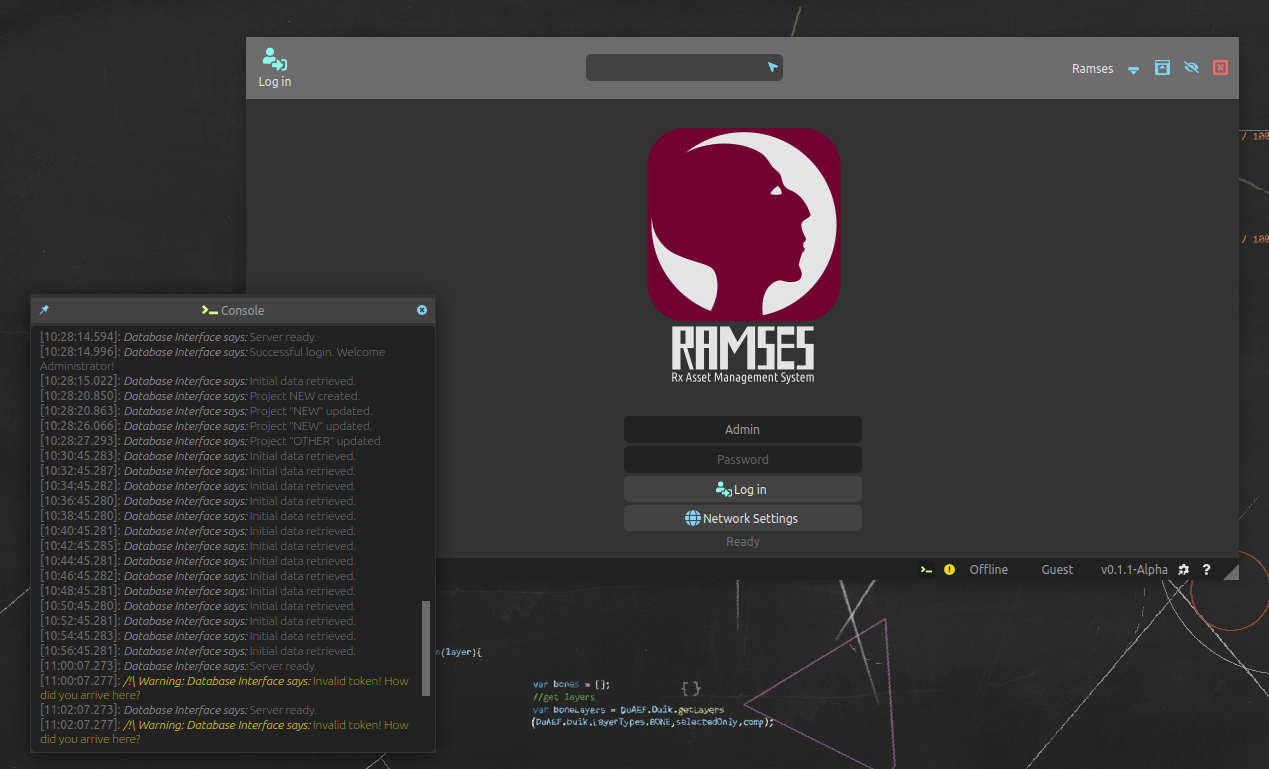Image resolution: width=1269 pixels, height=769 pixels.
Task: Click the Log in icon in the top toolbar
Action: coord(274,62)
